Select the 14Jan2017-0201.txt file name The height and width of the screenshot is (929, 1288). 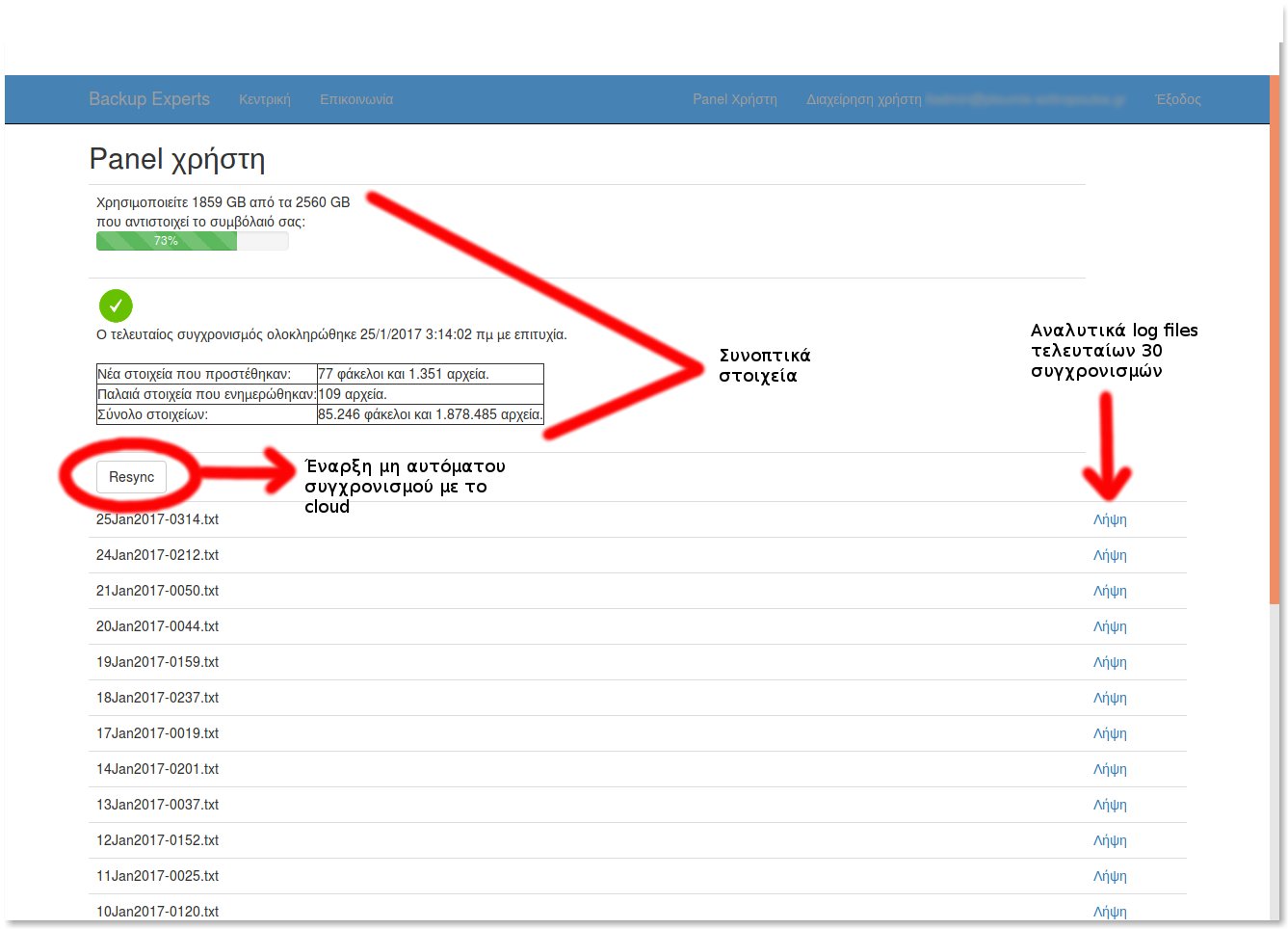(x=157, y=769)
